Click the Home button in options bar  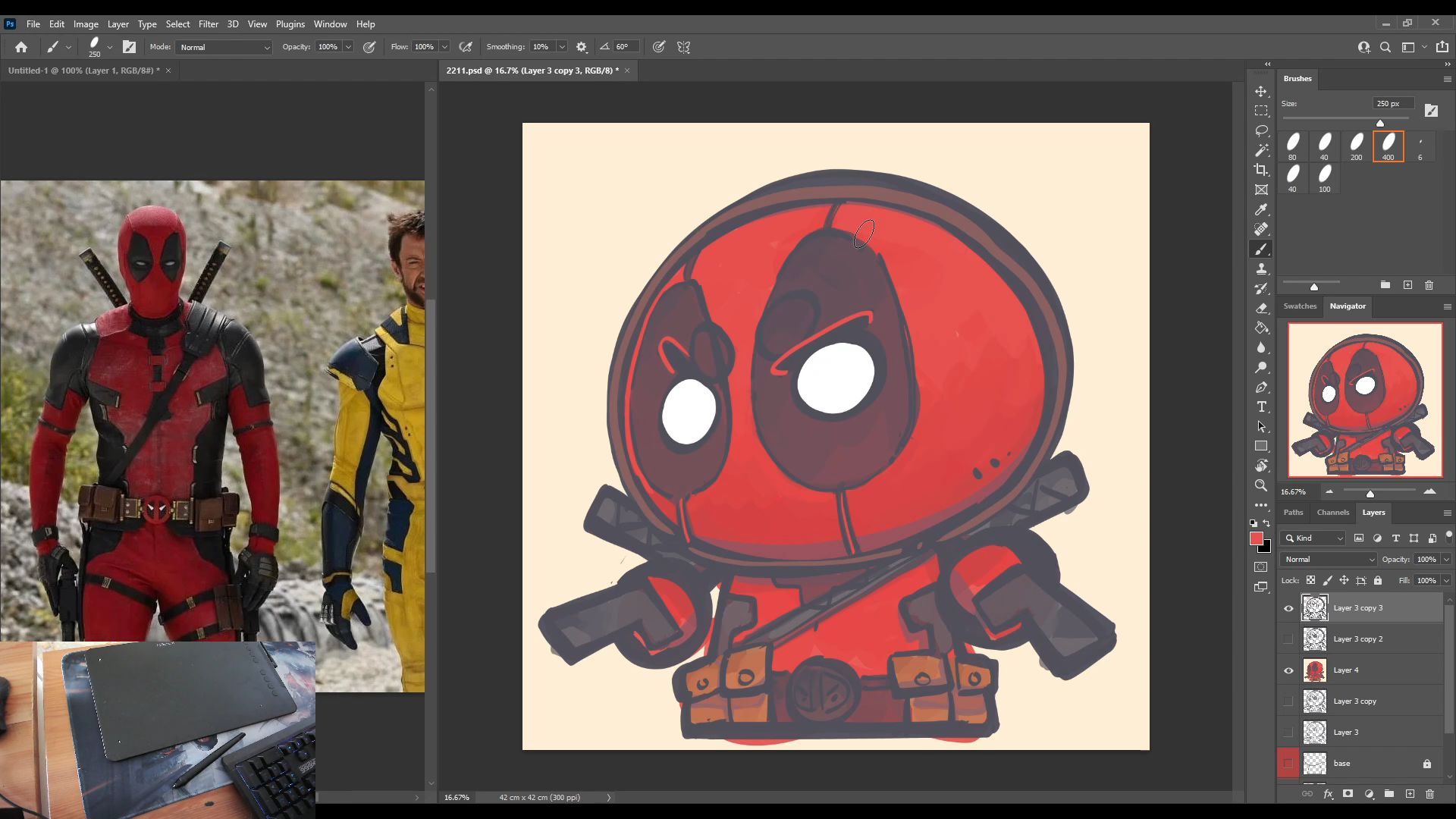pyautogui.click(x=21, y=47)
